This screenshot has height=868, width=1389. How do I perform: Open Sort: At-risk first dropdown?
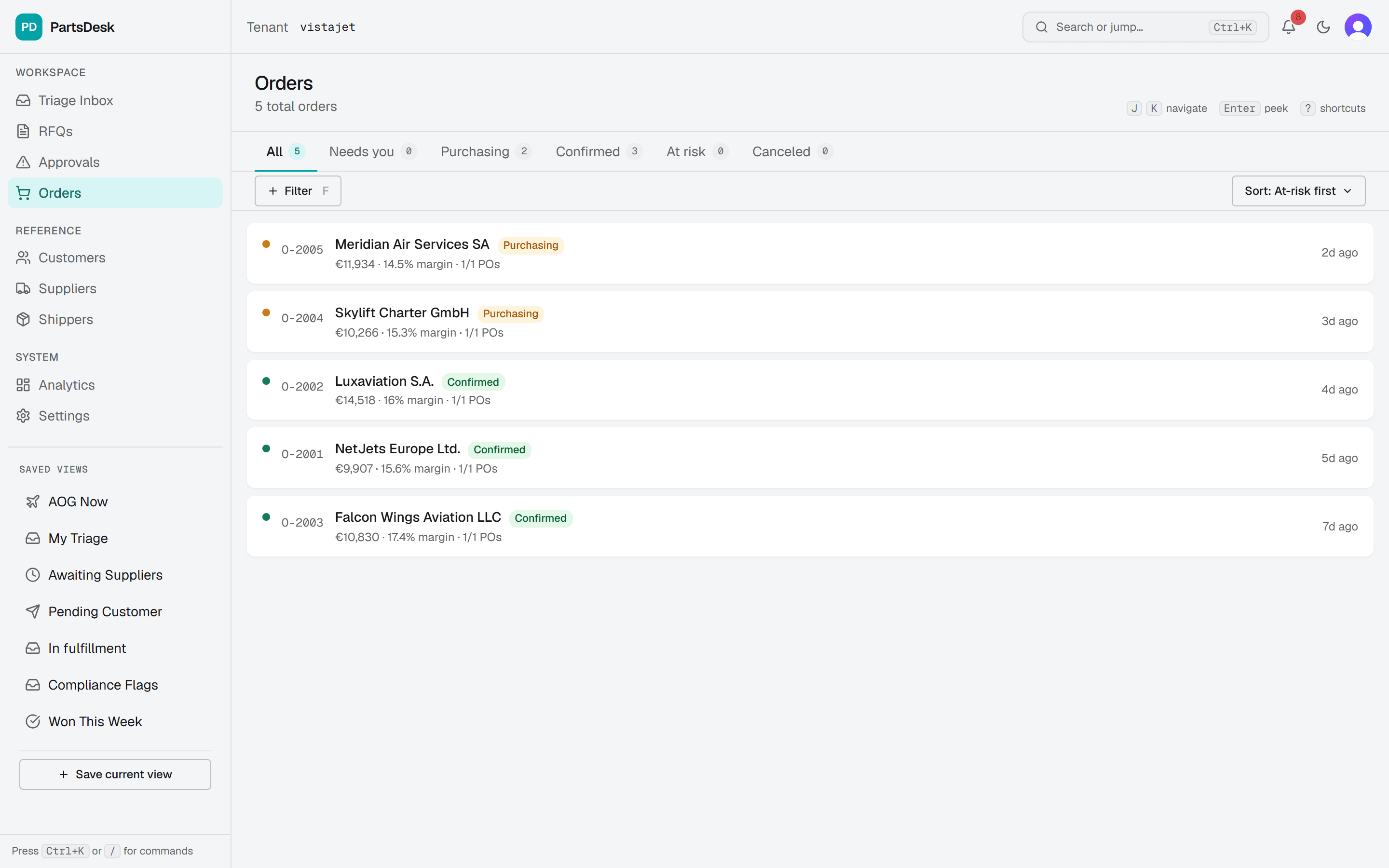click(1298, 191)
